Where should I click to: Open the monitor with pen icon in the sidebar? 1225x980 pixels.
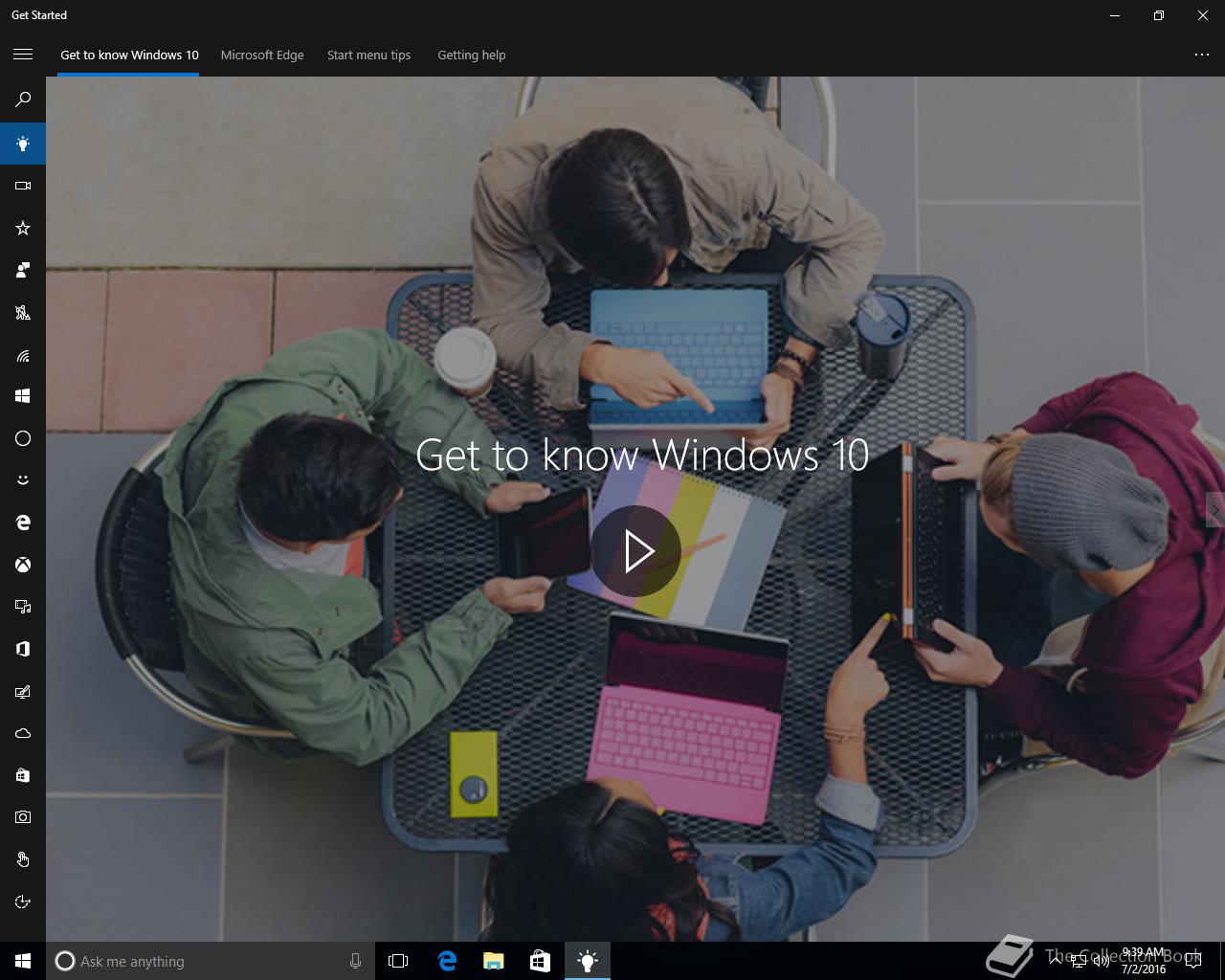pos(23,691)
